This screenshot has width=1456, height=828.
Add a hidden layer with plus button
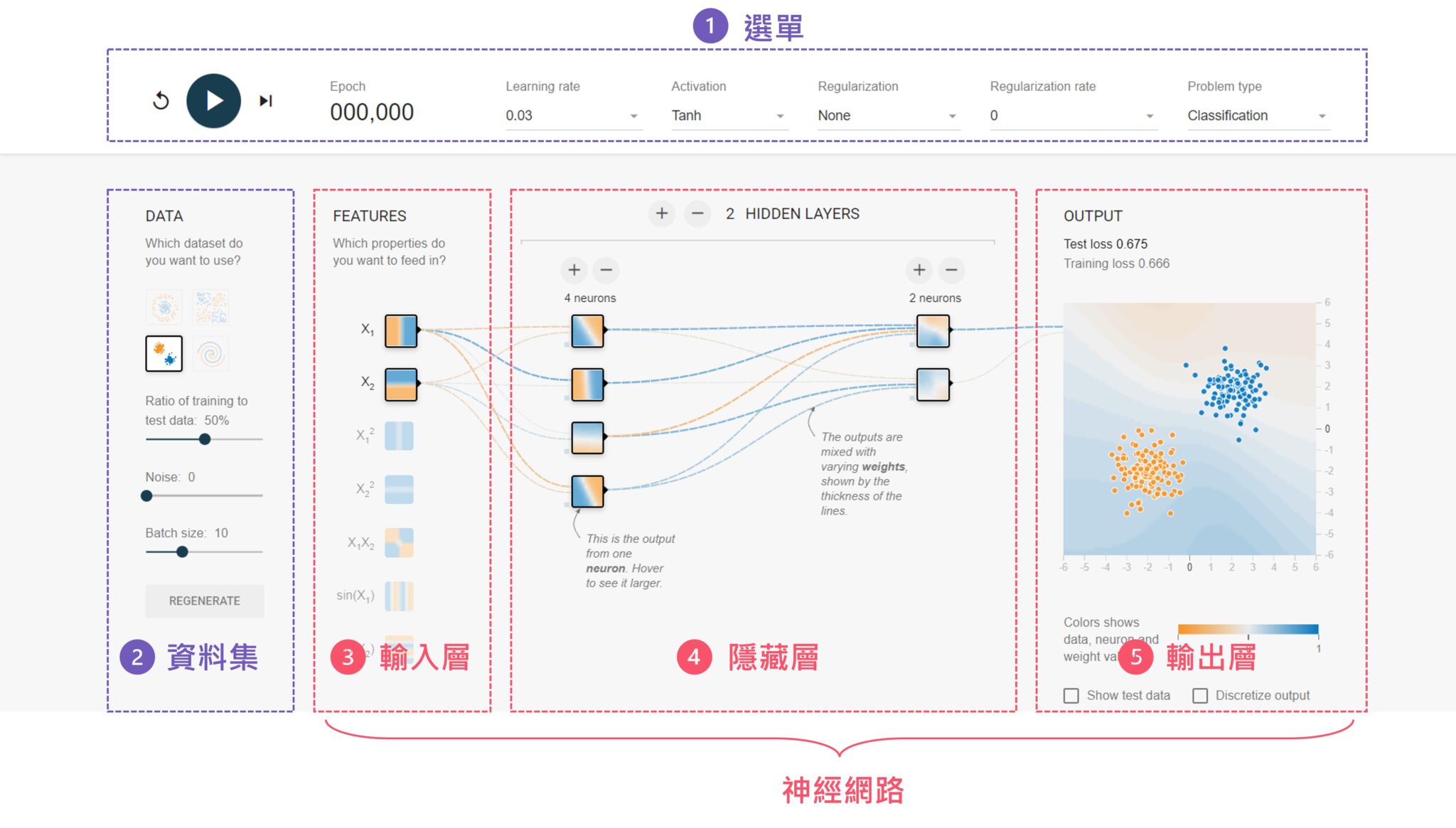[661, 213]
